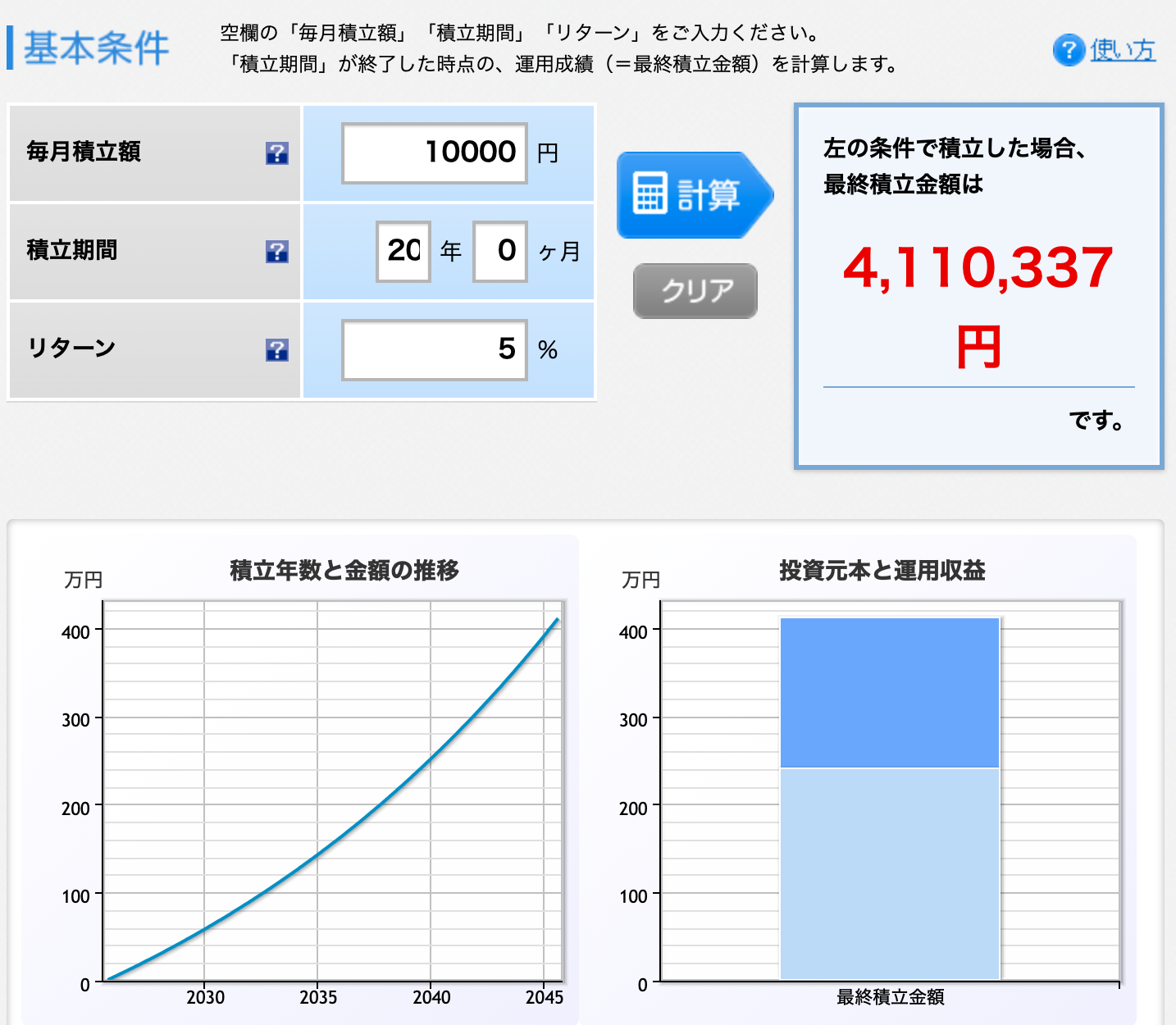Open the 使い方 usage guide link

coord(1122,50)
